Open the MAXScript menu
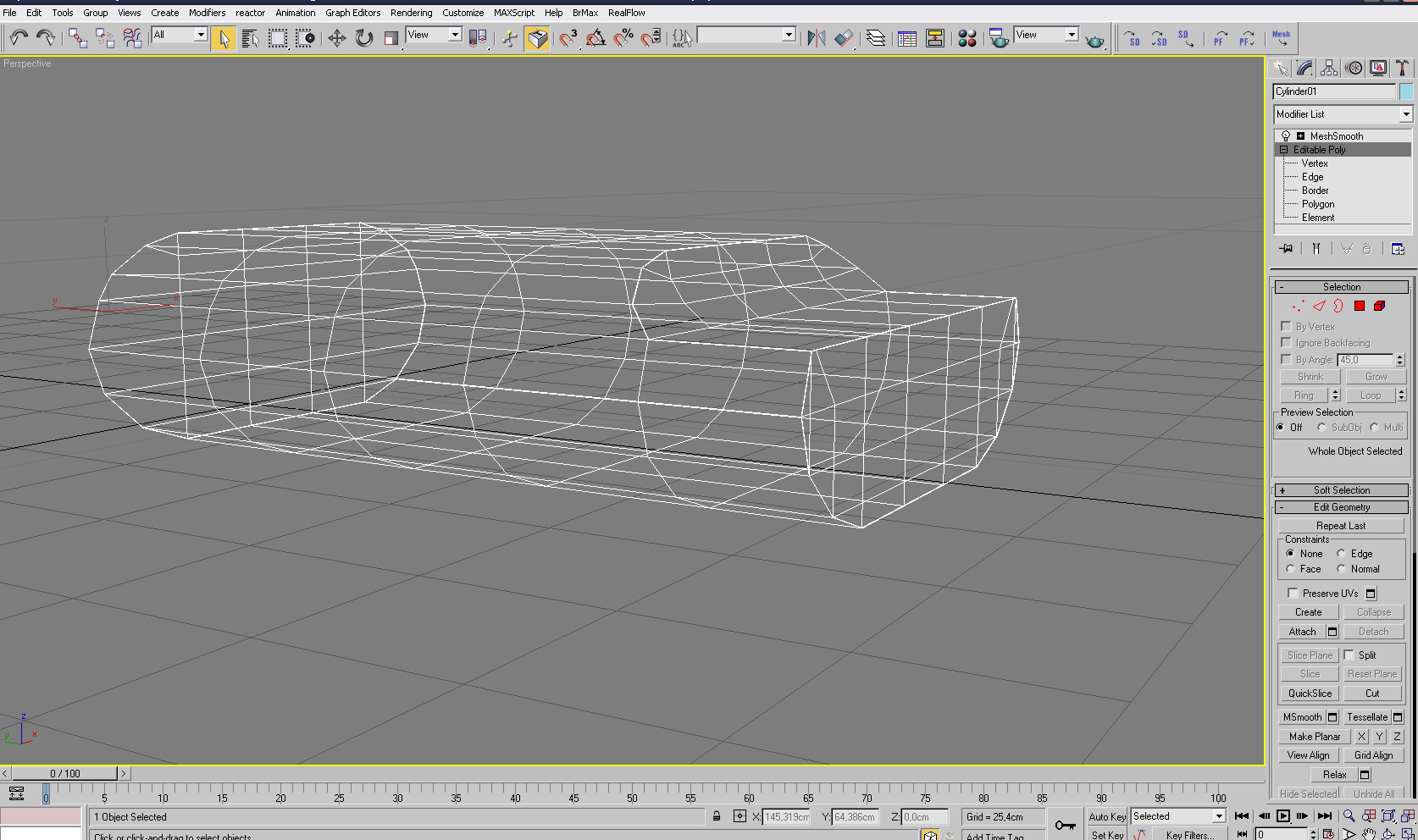Screen dimensions: 1418x840 [x=514, y=13]
